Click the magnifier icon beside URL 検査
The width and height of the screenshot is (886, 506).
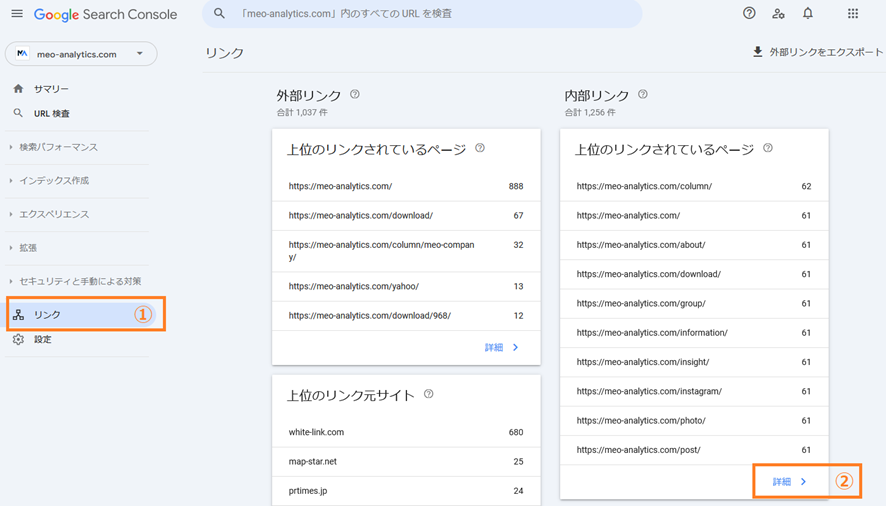pyautogui.click(x=18, y=113)
